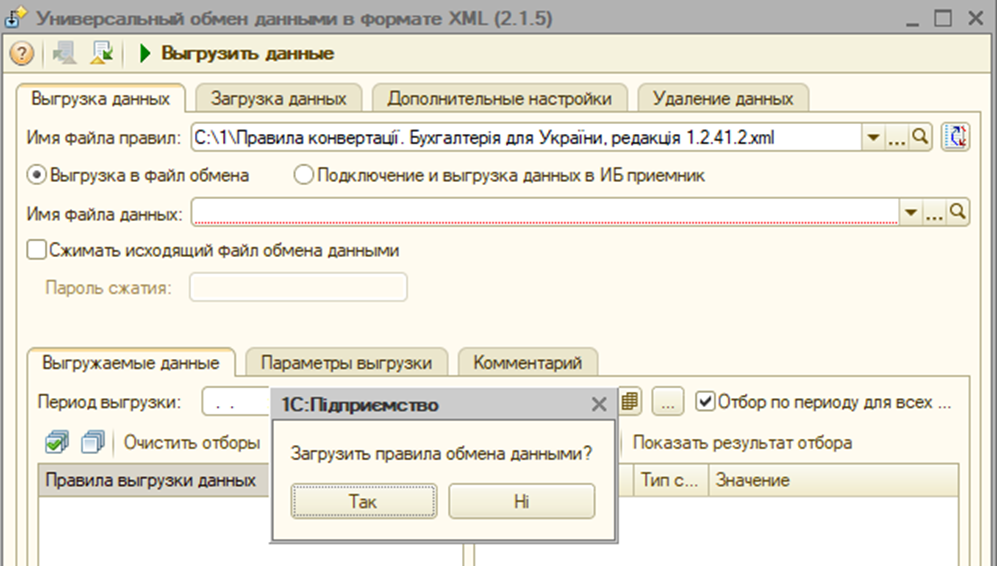Open the Комментарий sub-tab
Screen dimensions: 997x566
[x=527, y=363]
